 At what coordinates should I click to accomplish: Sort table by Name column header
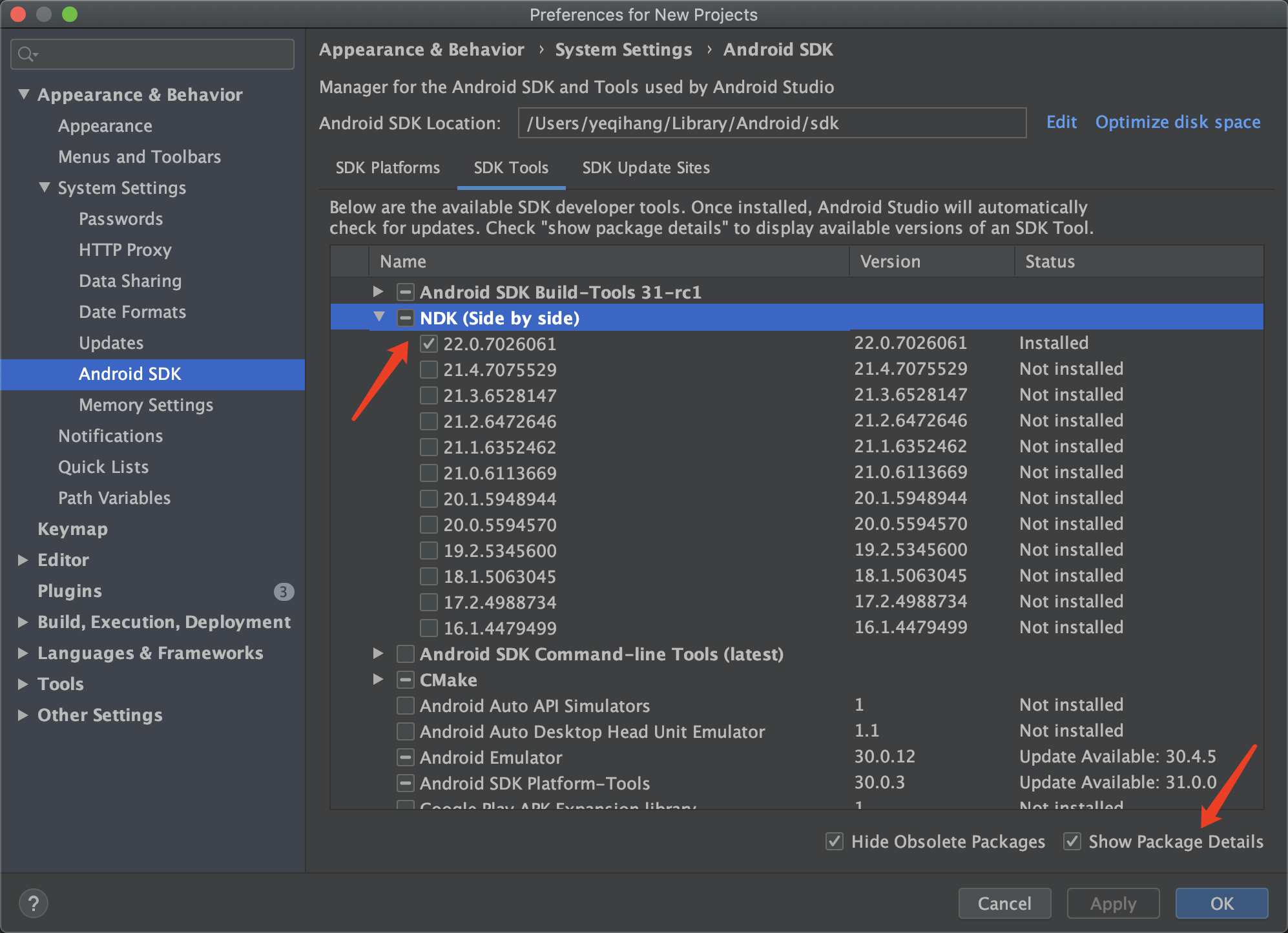pos(608,262)
